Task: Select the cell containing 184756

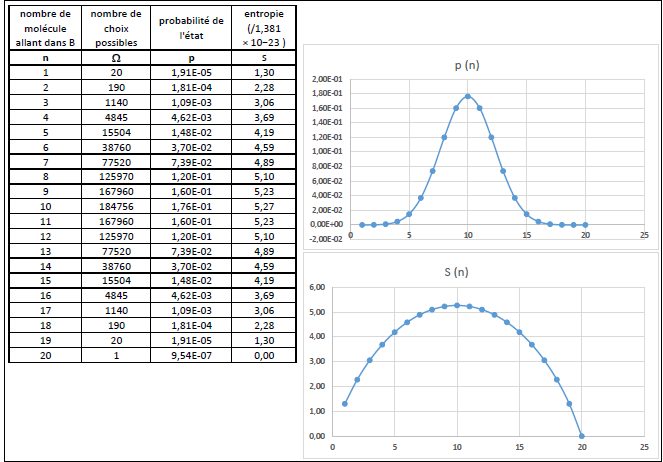Action: tap(116, 207)
